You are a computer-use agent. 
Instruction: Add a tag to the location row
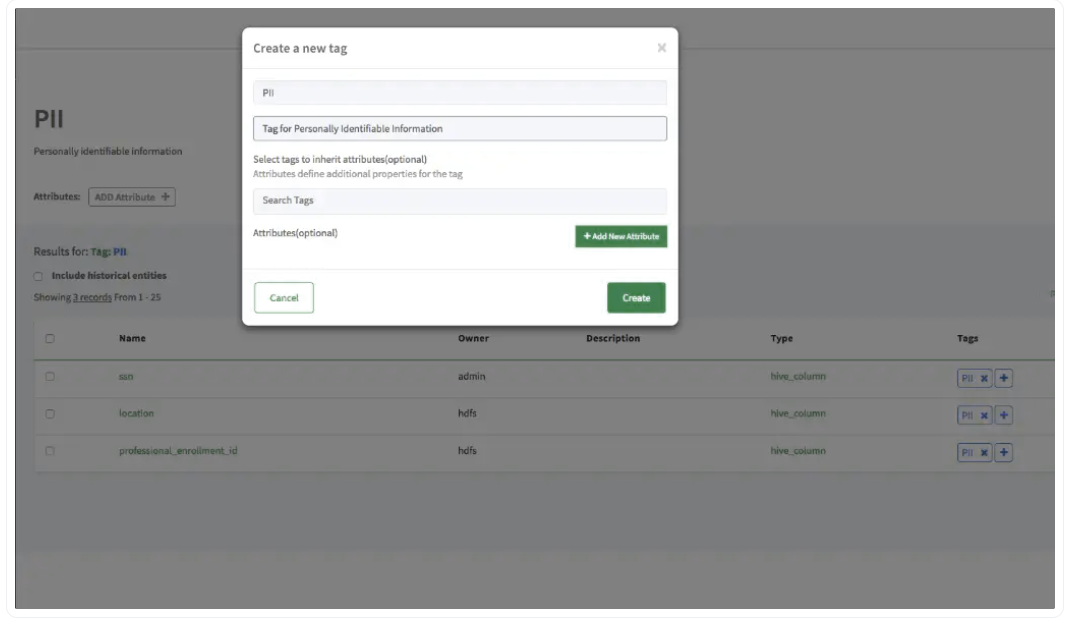click(1005, 415)
